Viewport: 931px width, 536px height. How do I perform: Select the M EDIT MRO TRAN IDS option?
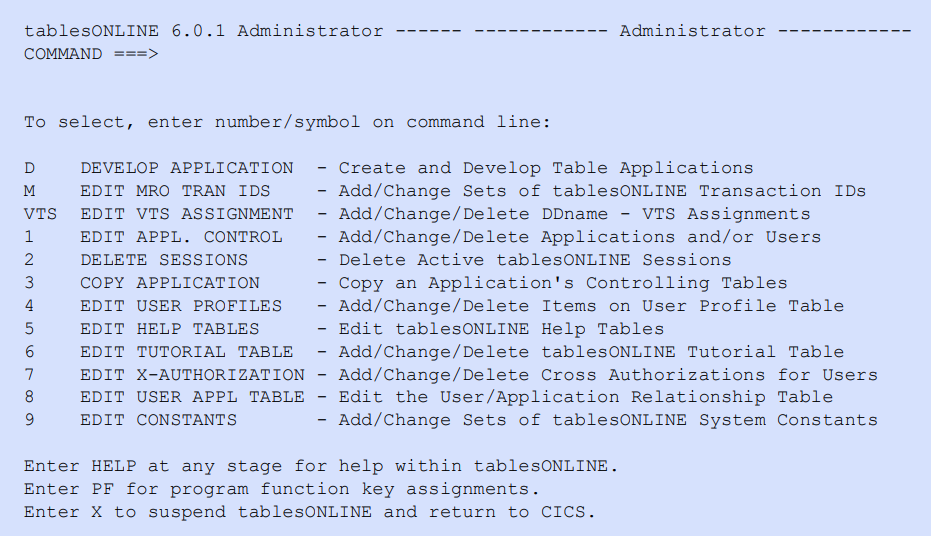click(x=147, y=191)
